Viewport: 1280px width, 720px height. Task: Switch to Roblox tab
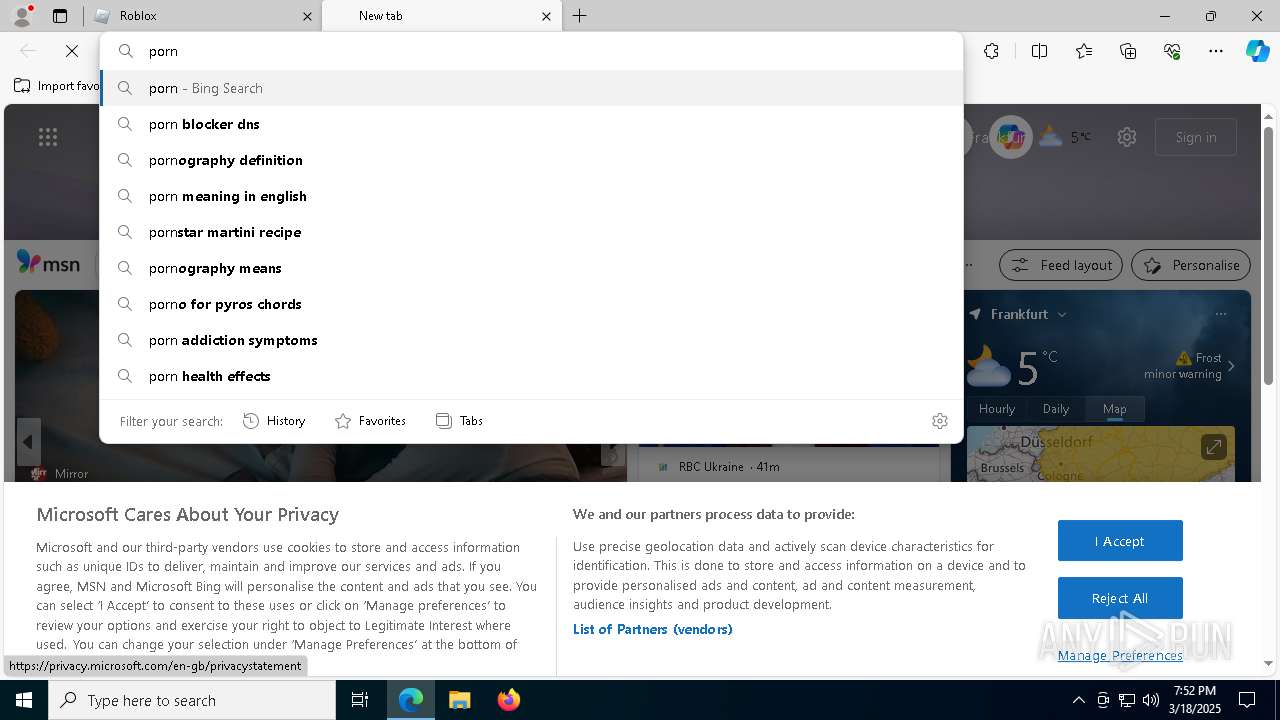click(205, 16)
